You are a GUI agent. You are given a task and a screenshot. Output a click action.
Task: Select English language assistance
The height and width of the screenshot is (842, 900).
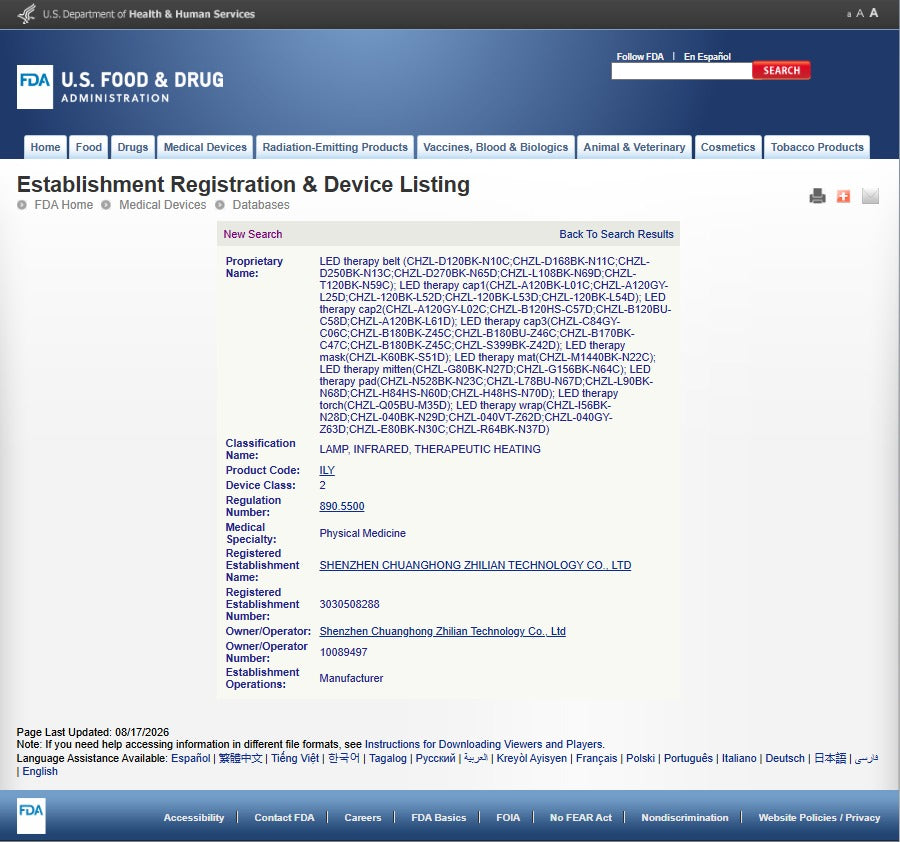[40, 771]
